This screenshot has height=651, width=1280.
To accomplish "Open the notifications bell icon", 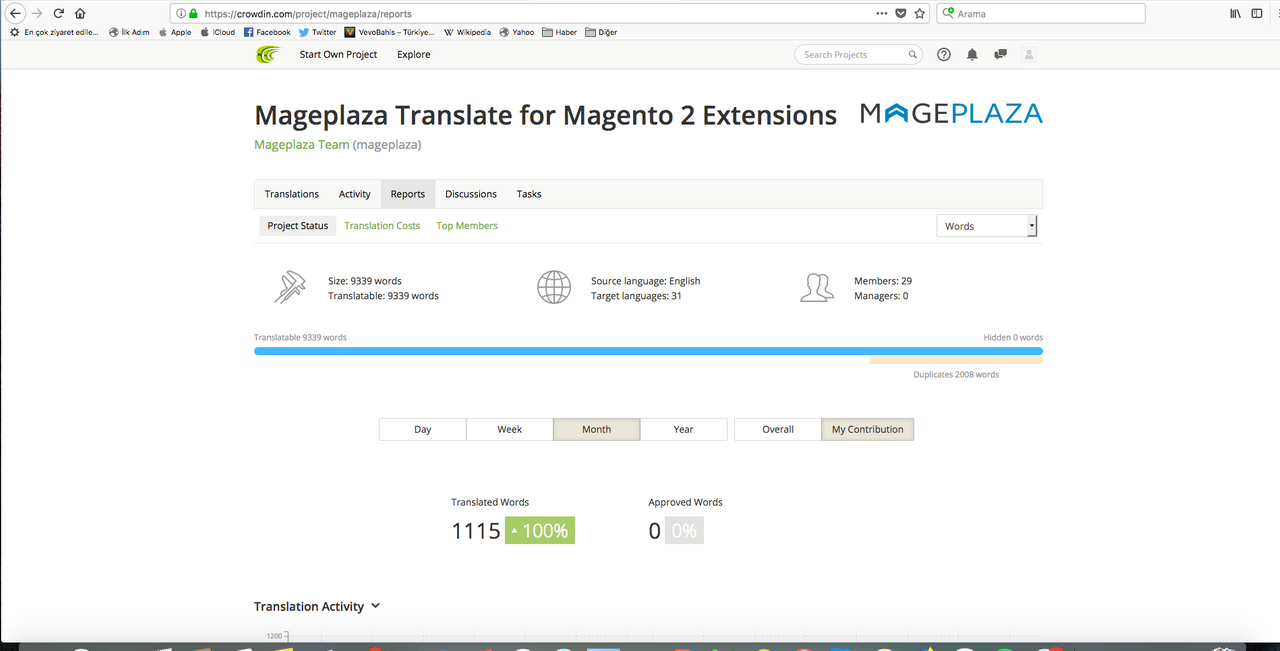I will point(972,55).
